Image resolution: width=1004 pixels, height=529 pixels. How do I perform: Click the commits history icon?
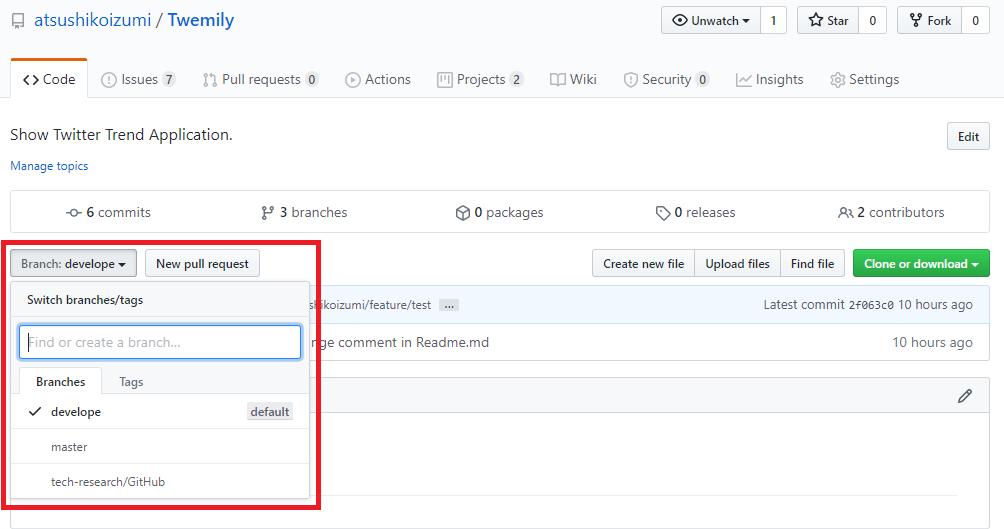tap(74, 213)
